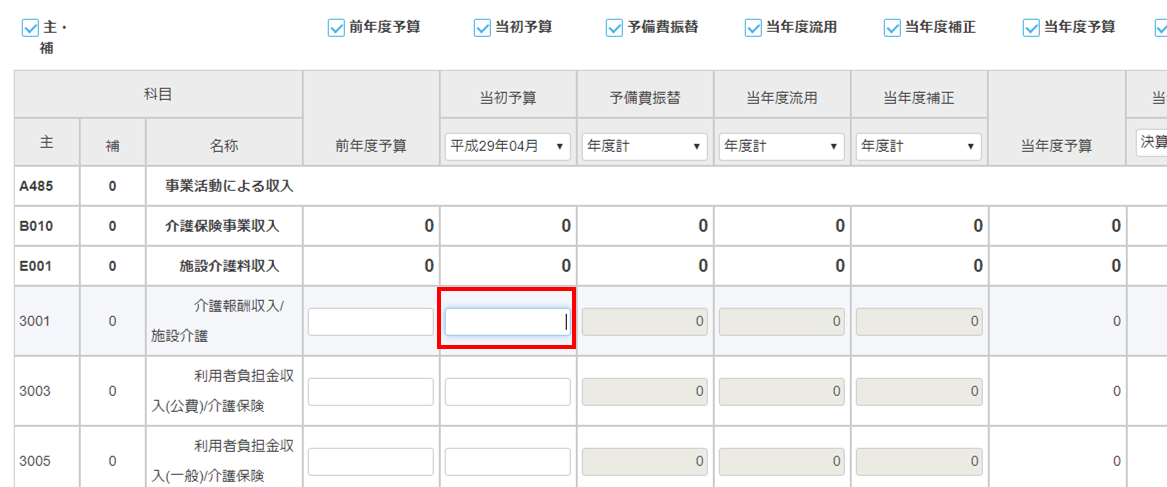Open the 予備費振替 年度計 dropdown

[x=645, y=147]
